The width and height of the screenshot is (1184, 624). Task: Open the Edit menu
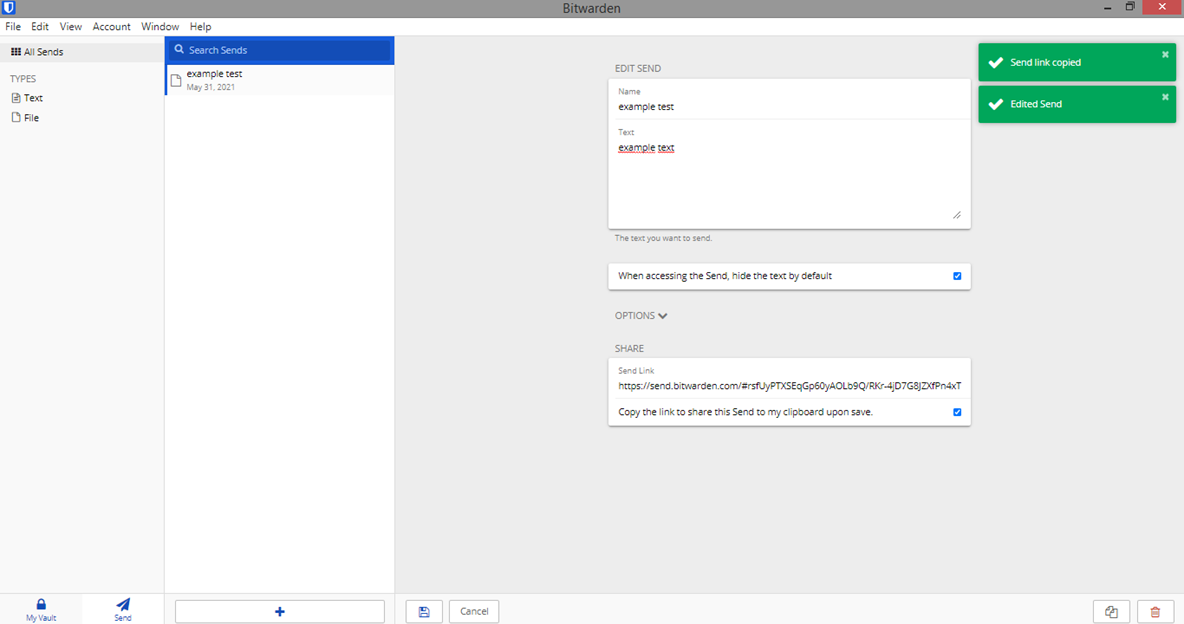point(40,26)
